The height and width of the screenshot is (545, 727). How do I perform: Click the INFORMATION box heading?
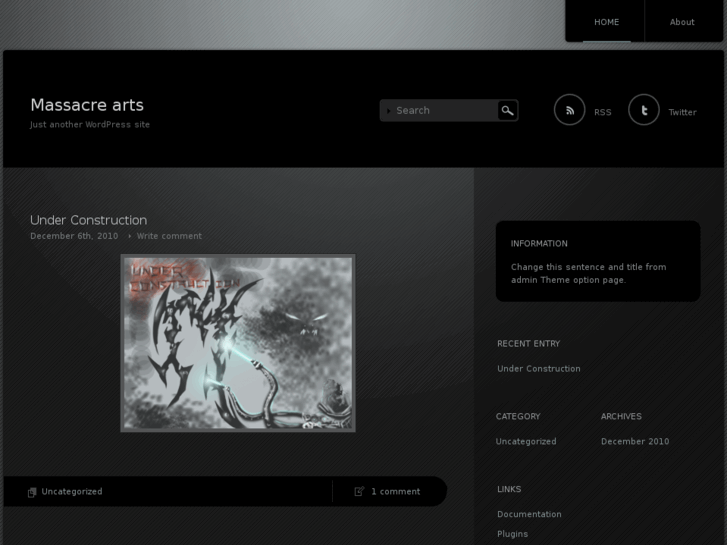click(539, 244)
